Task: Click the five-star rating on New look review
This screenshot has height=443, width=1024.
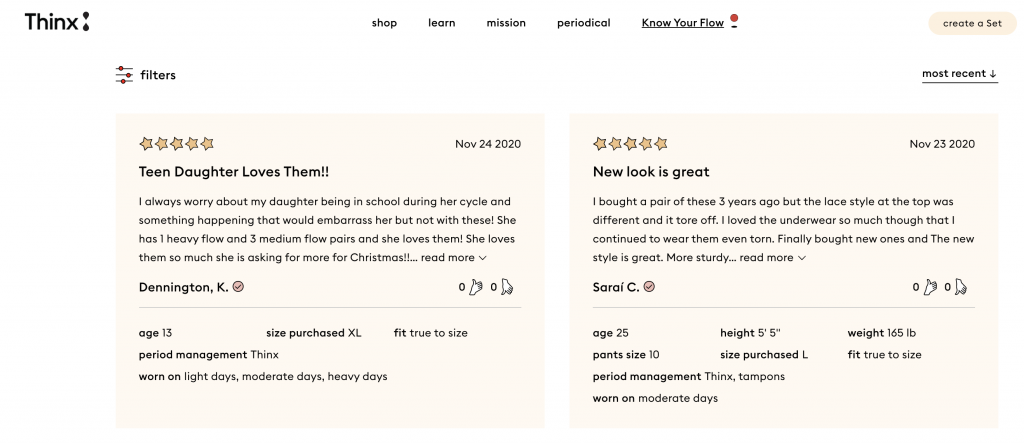Action: (x=630, y=144)
